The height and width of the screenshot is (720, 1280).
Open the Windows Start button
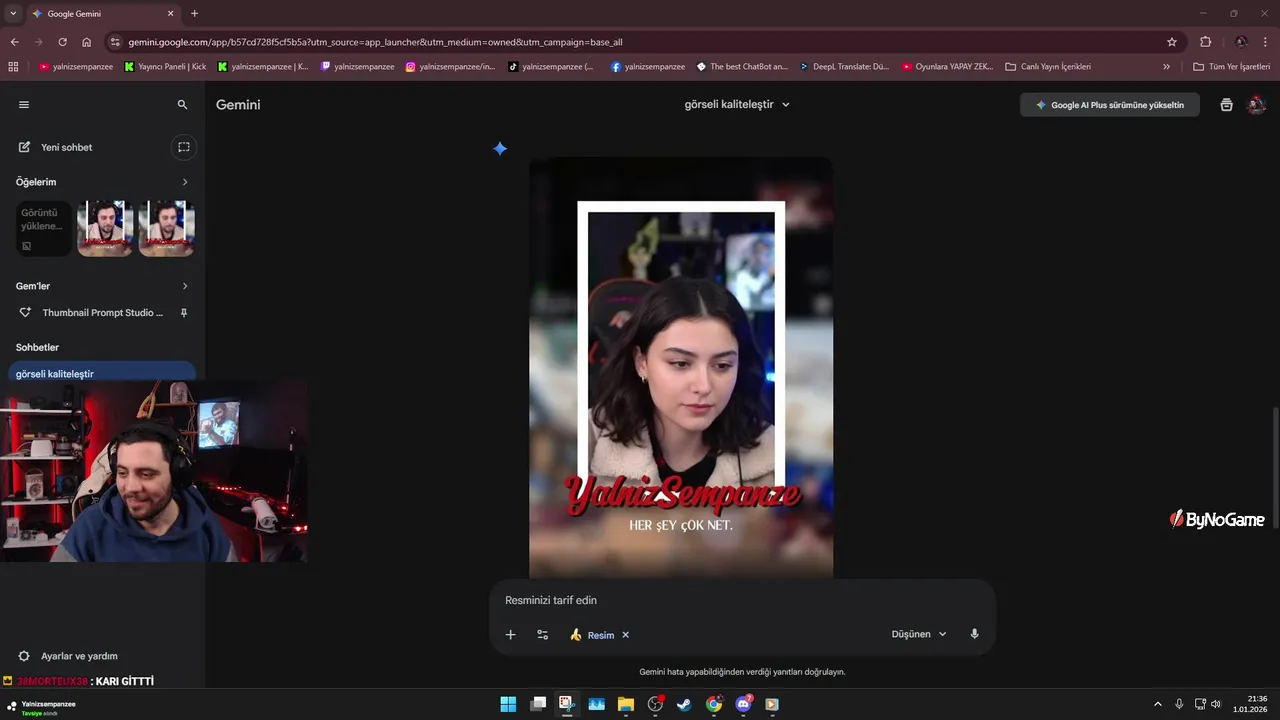(x=508, y=704)
